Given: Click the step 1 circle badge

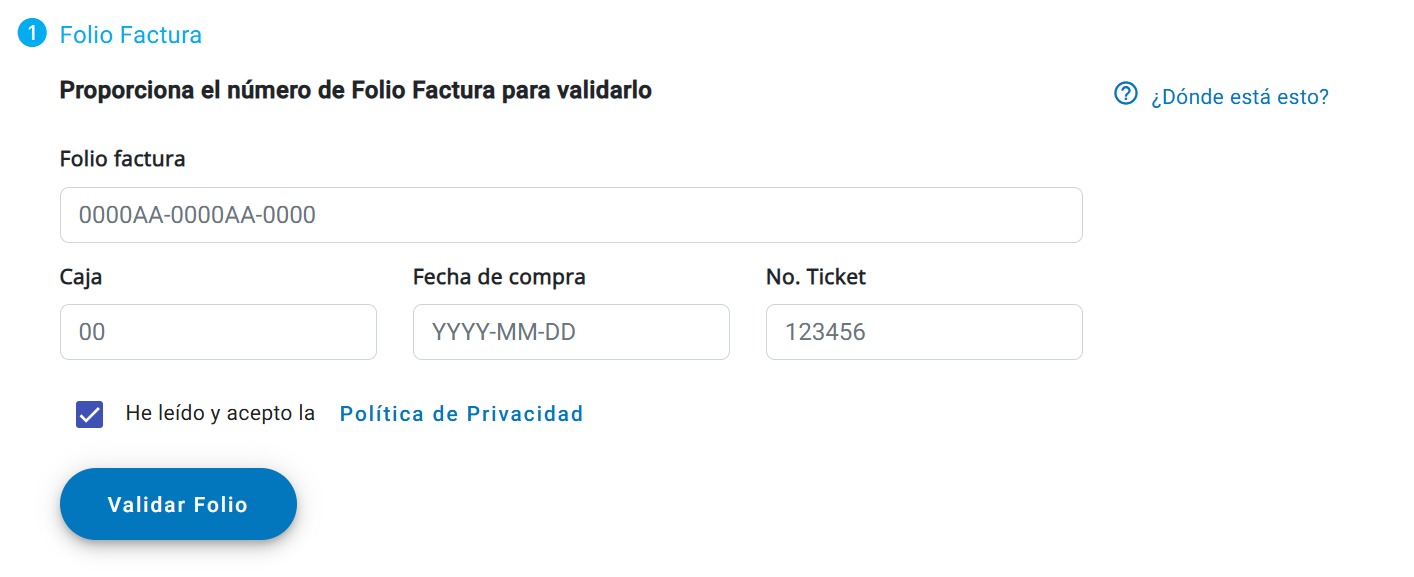Looking at the screenshot, I should click(32, 33).
